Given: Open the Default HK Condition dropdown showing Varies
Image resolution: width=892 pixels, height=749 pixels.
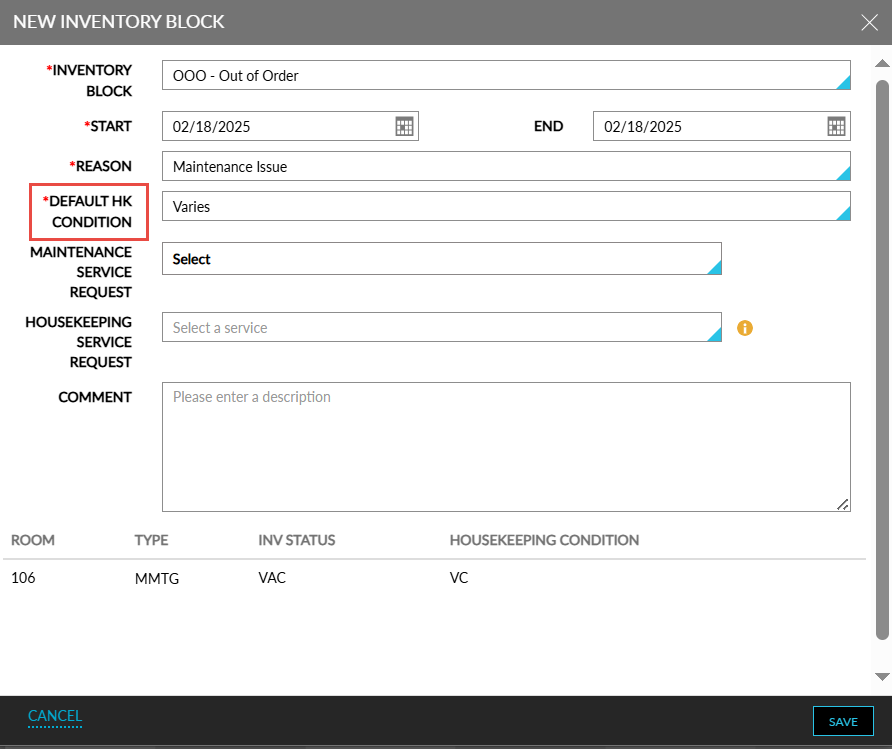Looking at the screenshot, I should [506, 206].
